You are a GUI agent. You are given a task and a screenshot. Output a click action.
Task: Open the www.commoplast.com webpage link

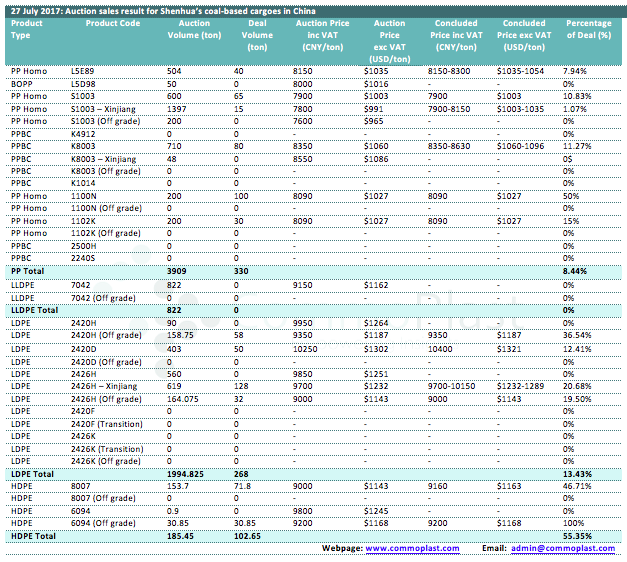pos(412,548)
